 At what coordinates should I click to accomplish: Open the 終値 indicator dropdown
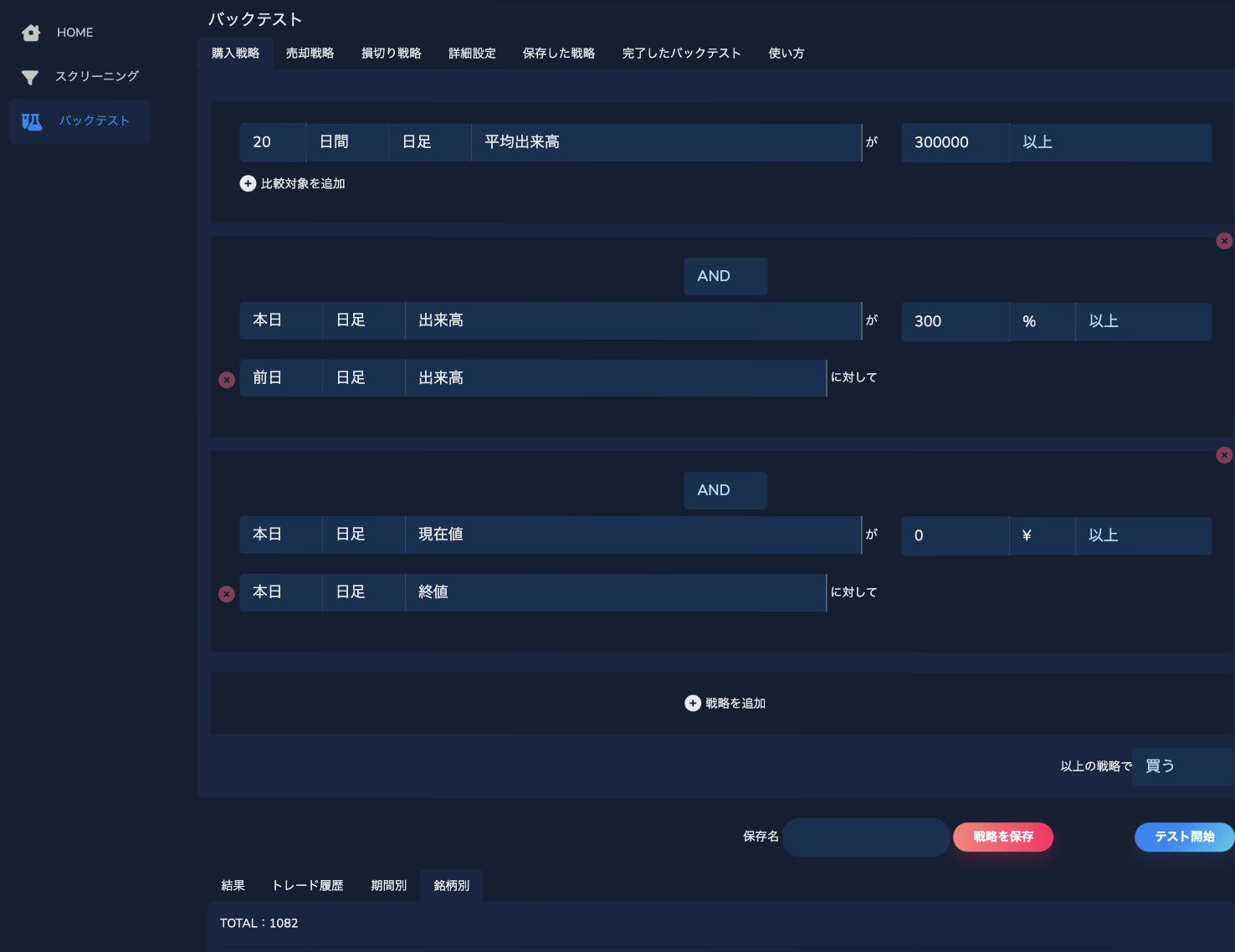tap(616, 592)
